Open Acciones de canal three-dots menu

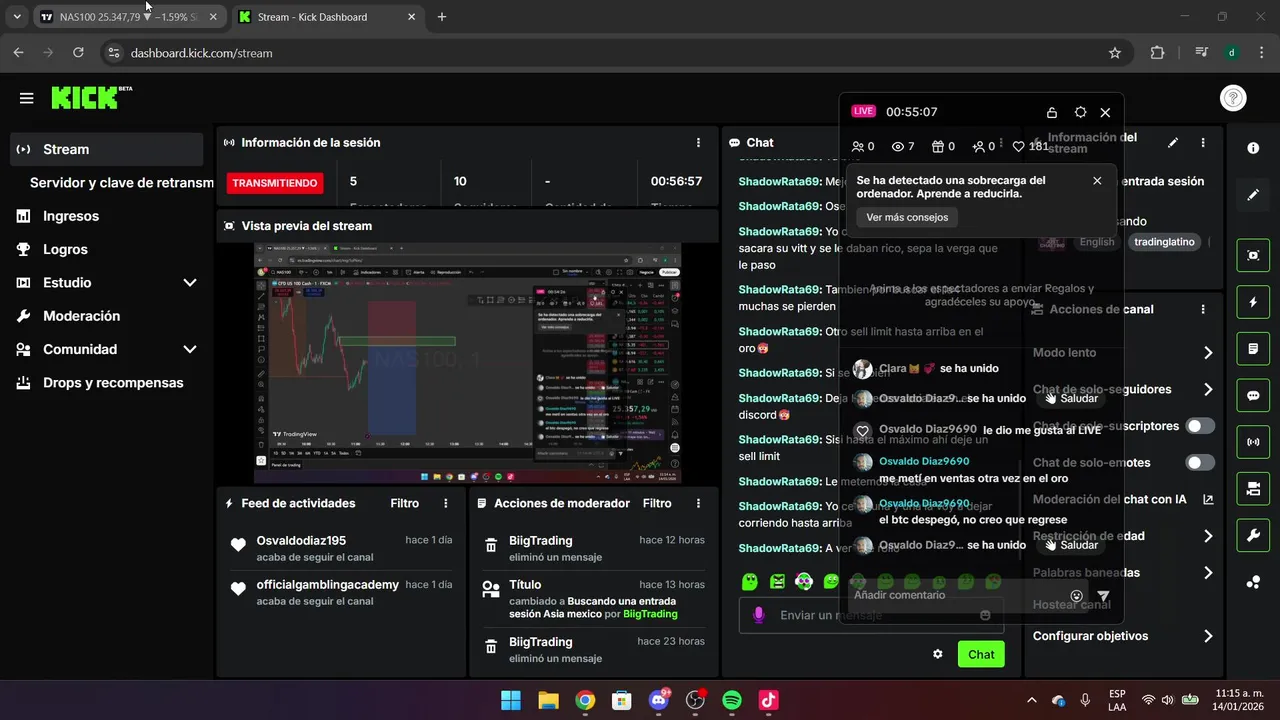pos(1203,309)
